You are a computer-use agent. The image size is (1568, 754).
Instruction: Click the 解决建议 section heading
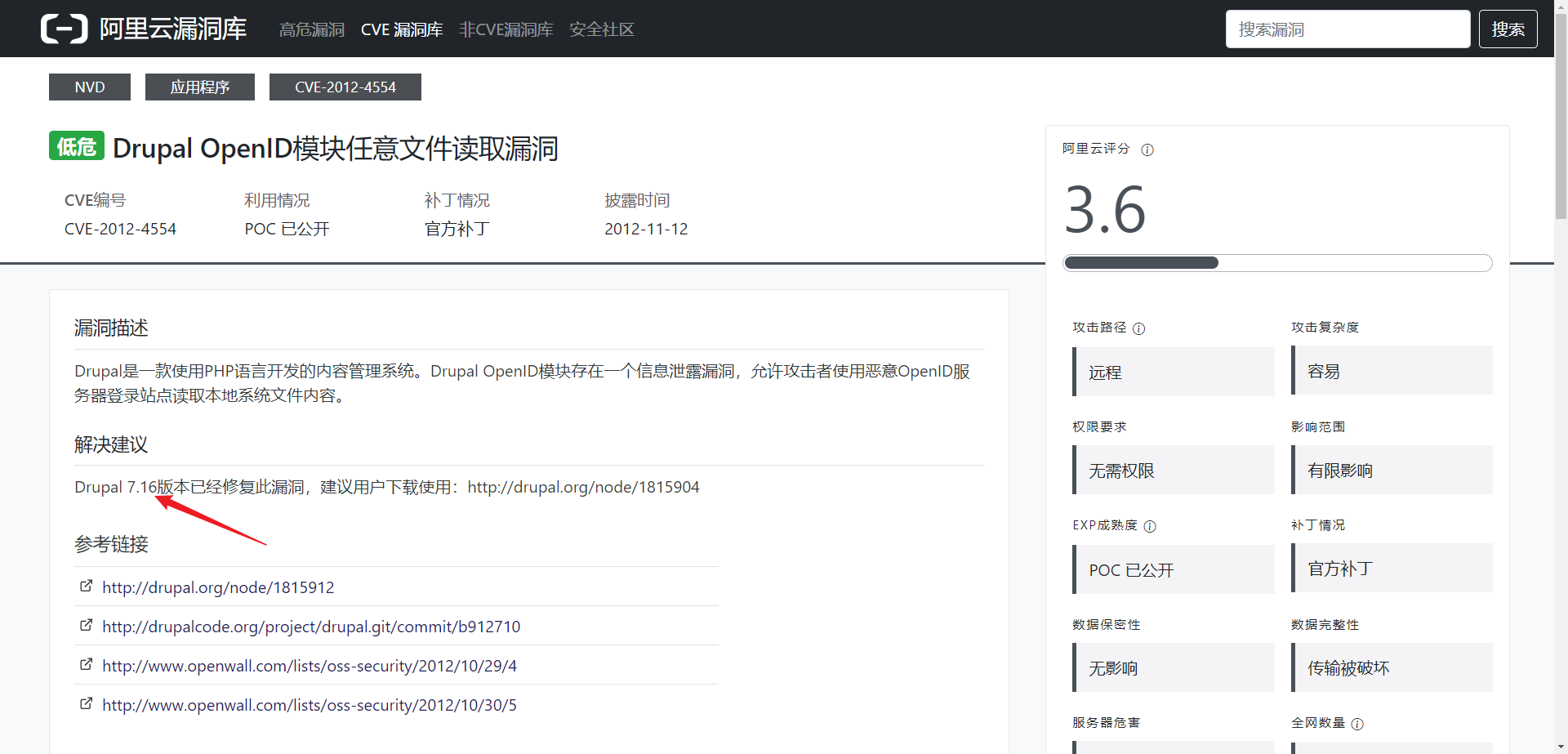tap(111, 444)
